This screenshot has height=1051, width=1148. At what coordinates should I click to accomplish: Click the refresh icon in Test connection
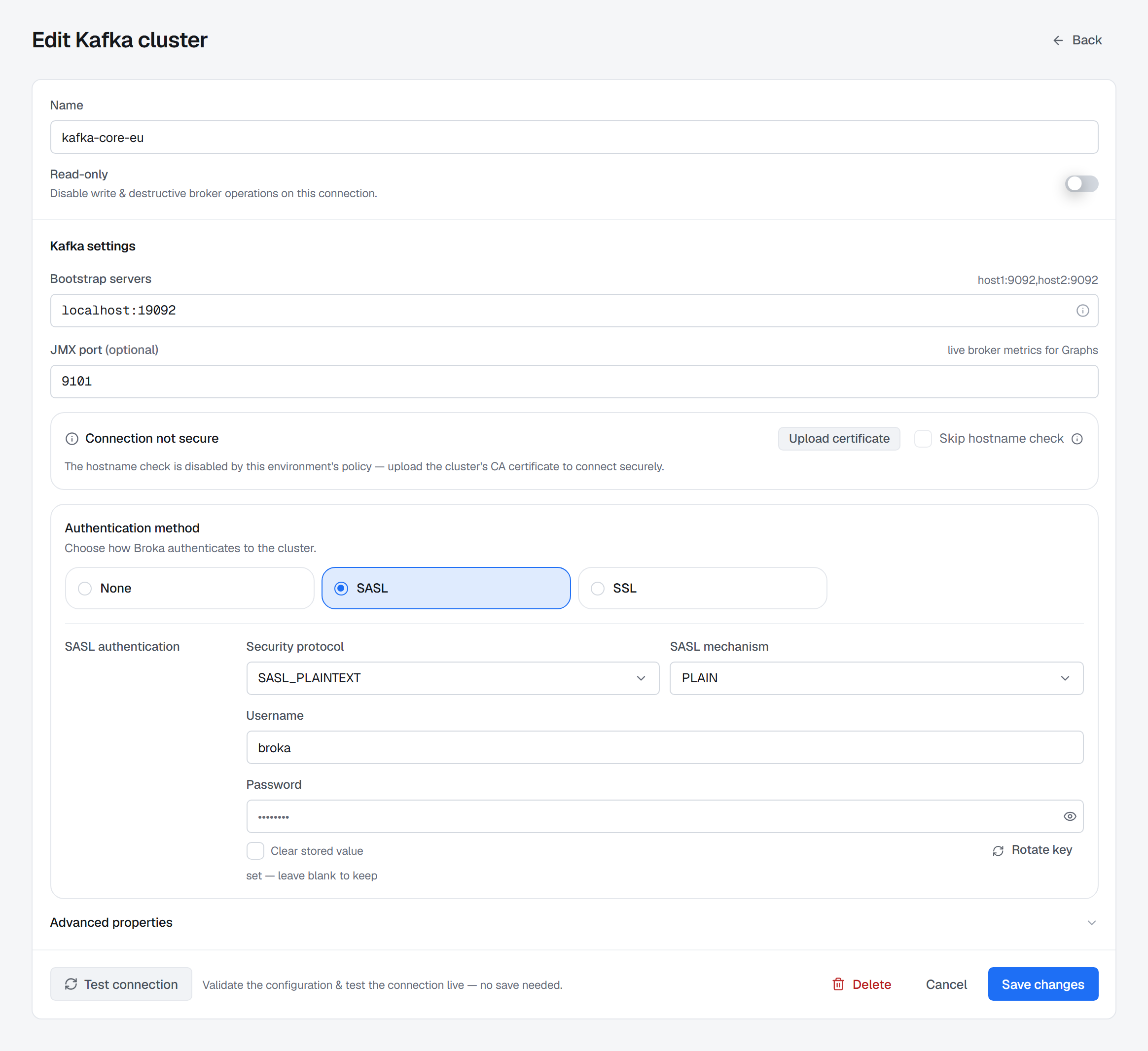click(x=71, y=984)
